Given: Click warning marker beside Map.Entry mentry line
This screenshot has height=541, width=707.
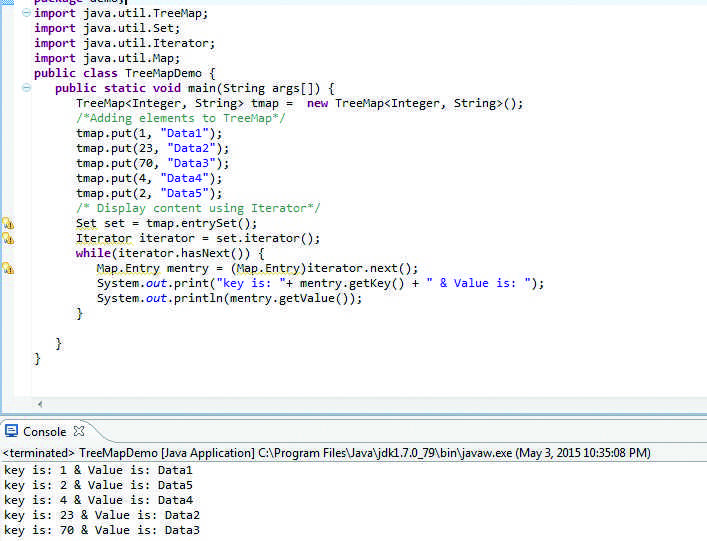Looking at the screenshot, I should click(8, 268).
